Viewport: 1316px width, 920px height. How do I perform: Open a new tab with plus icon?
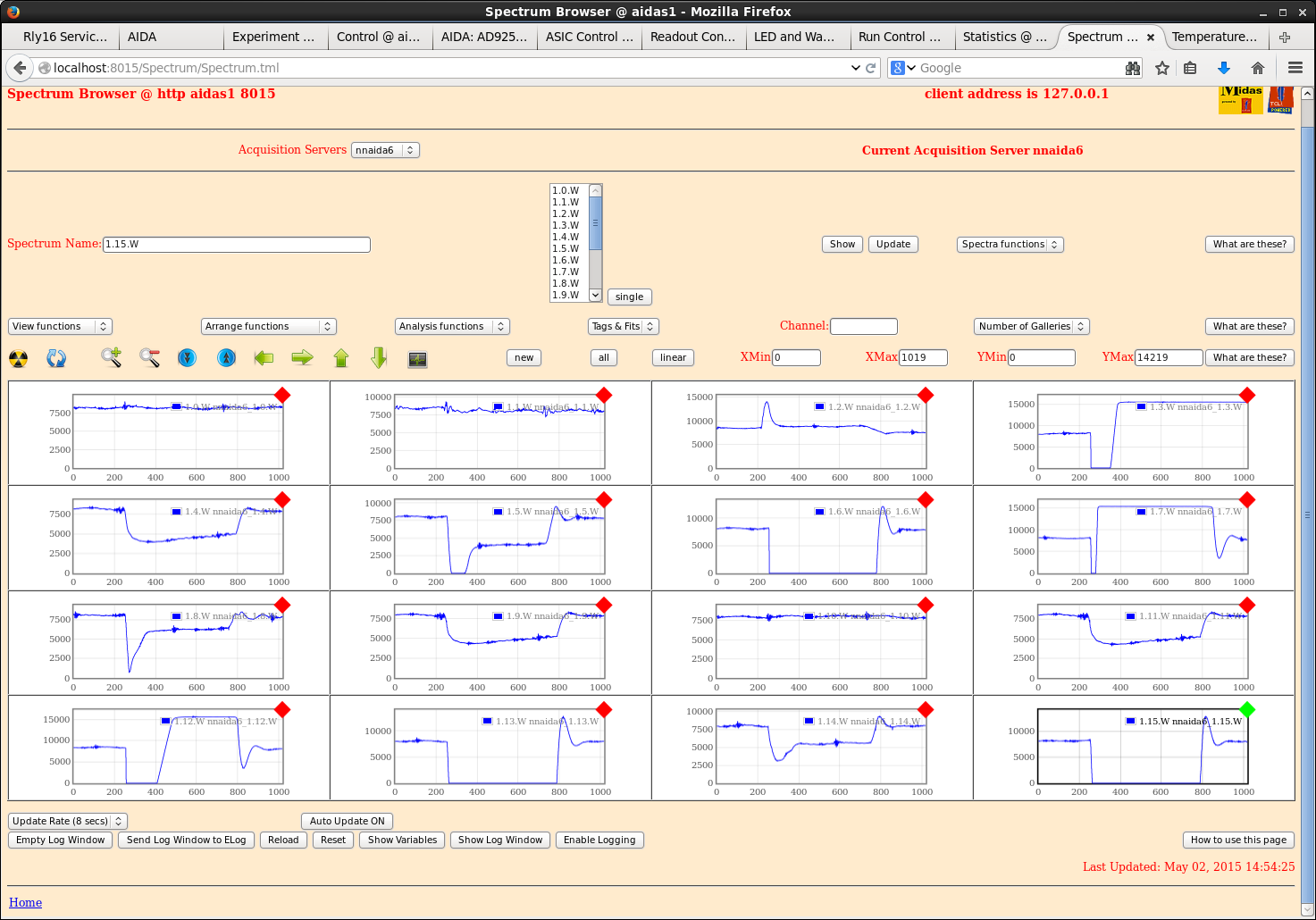[x=1285, y=37]
